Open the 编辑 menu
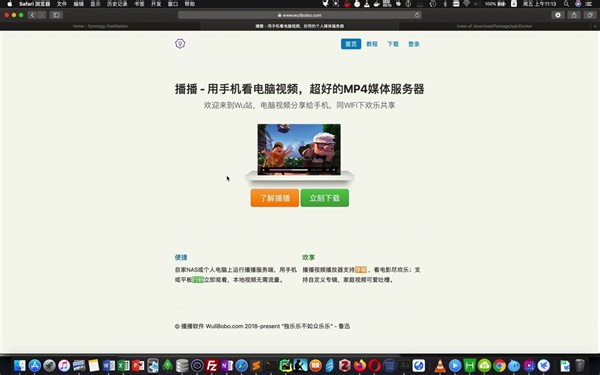The width and height of the screenshot is (600, 375). coord(78,4)
